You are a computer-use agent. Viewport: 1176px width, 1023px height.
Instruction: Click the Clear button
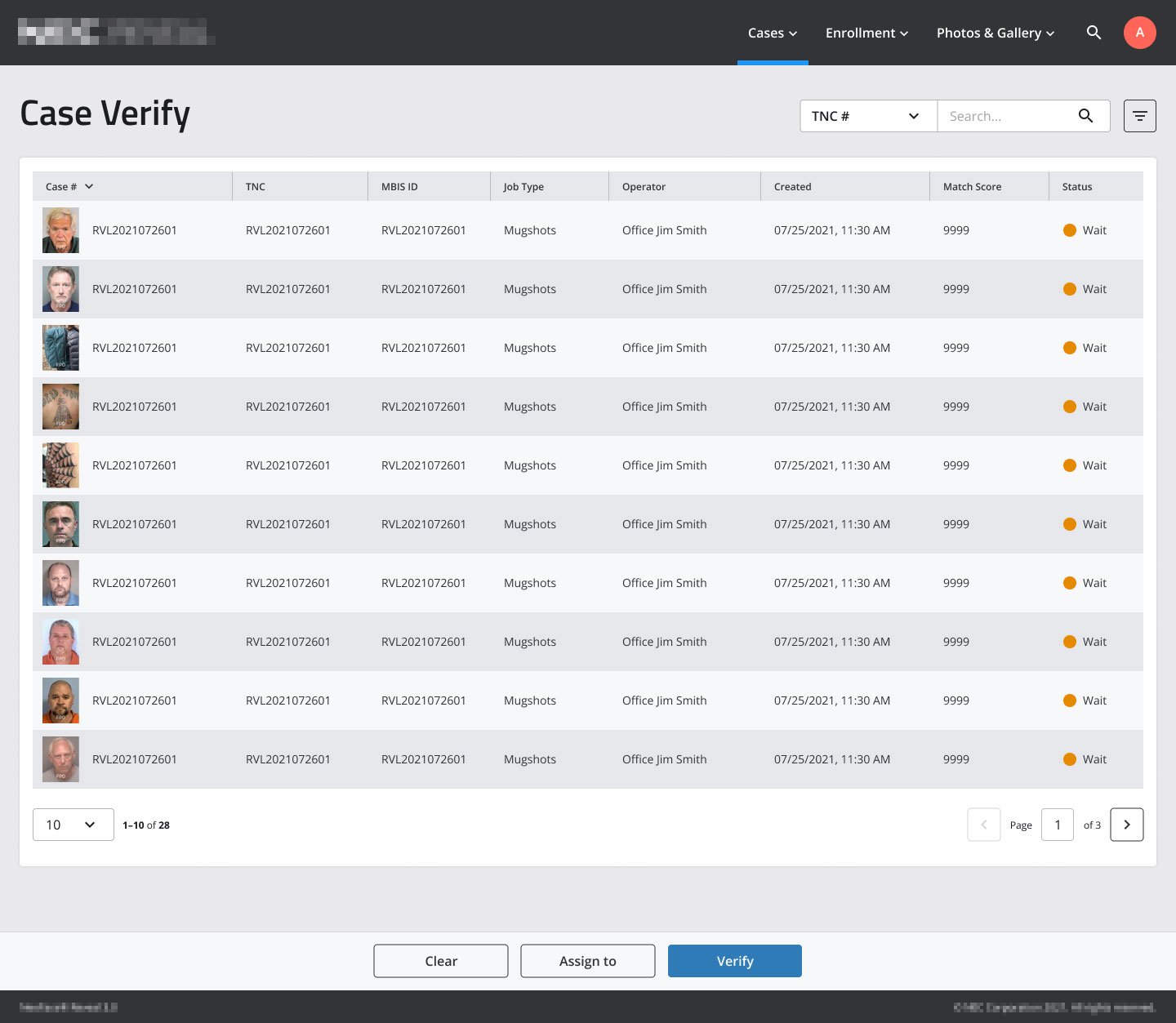click(x=441, y=961)
